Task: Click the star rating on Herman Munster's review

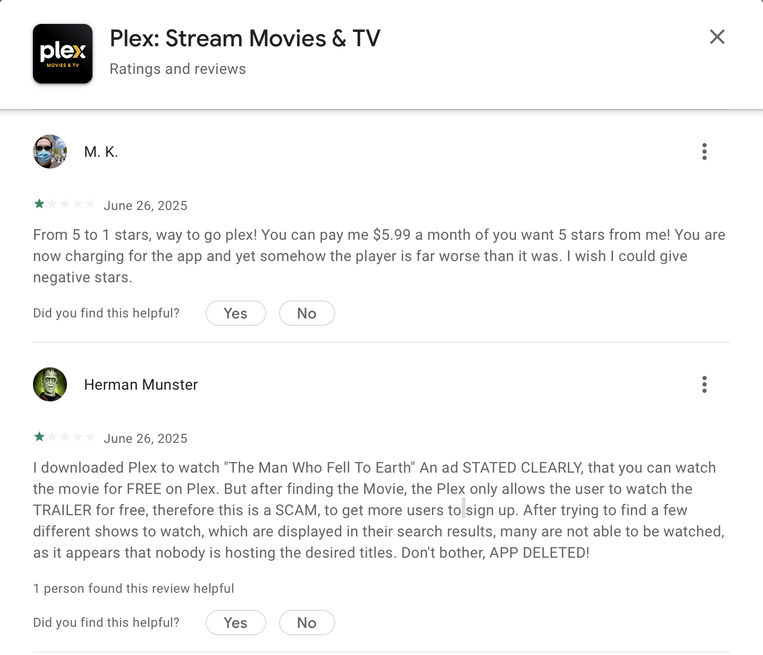Action: 64,437
